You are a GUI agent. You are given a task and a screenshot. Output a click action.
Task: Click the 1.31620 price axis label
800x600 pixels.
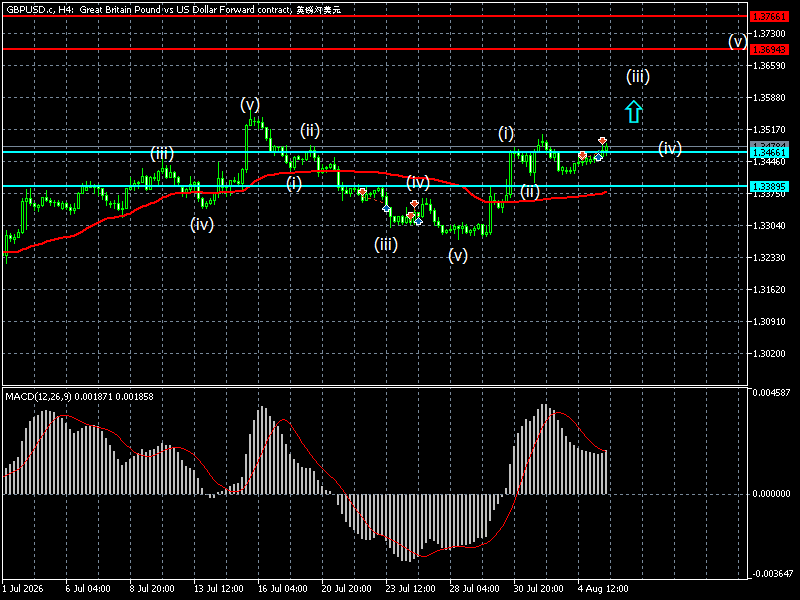(x=769, y=290)
